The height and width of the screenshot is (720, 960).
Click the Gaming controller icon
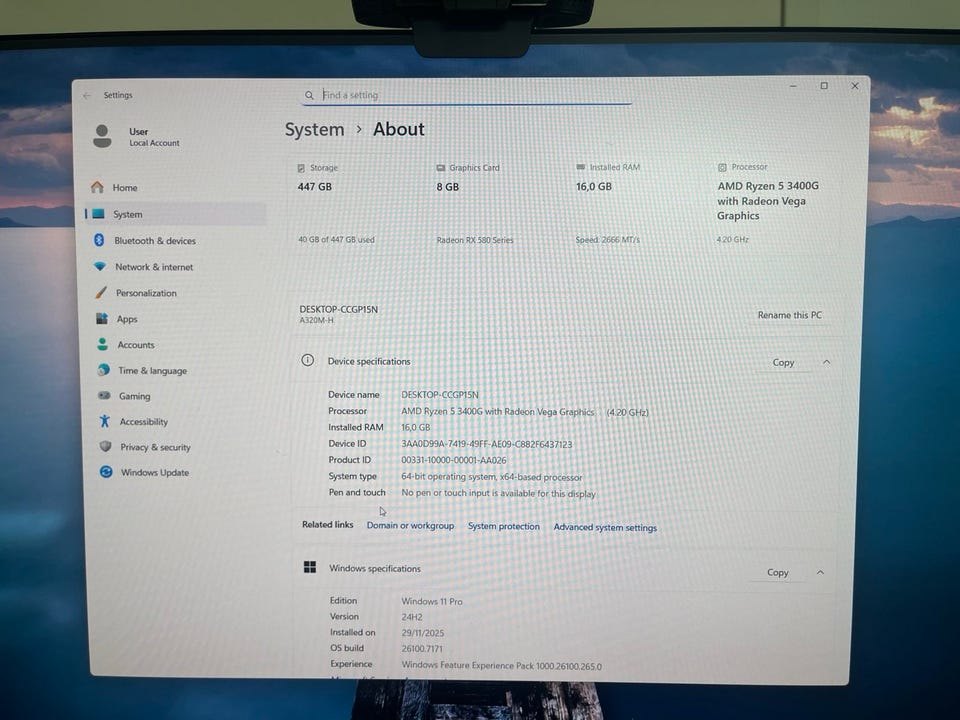[104, 396]
